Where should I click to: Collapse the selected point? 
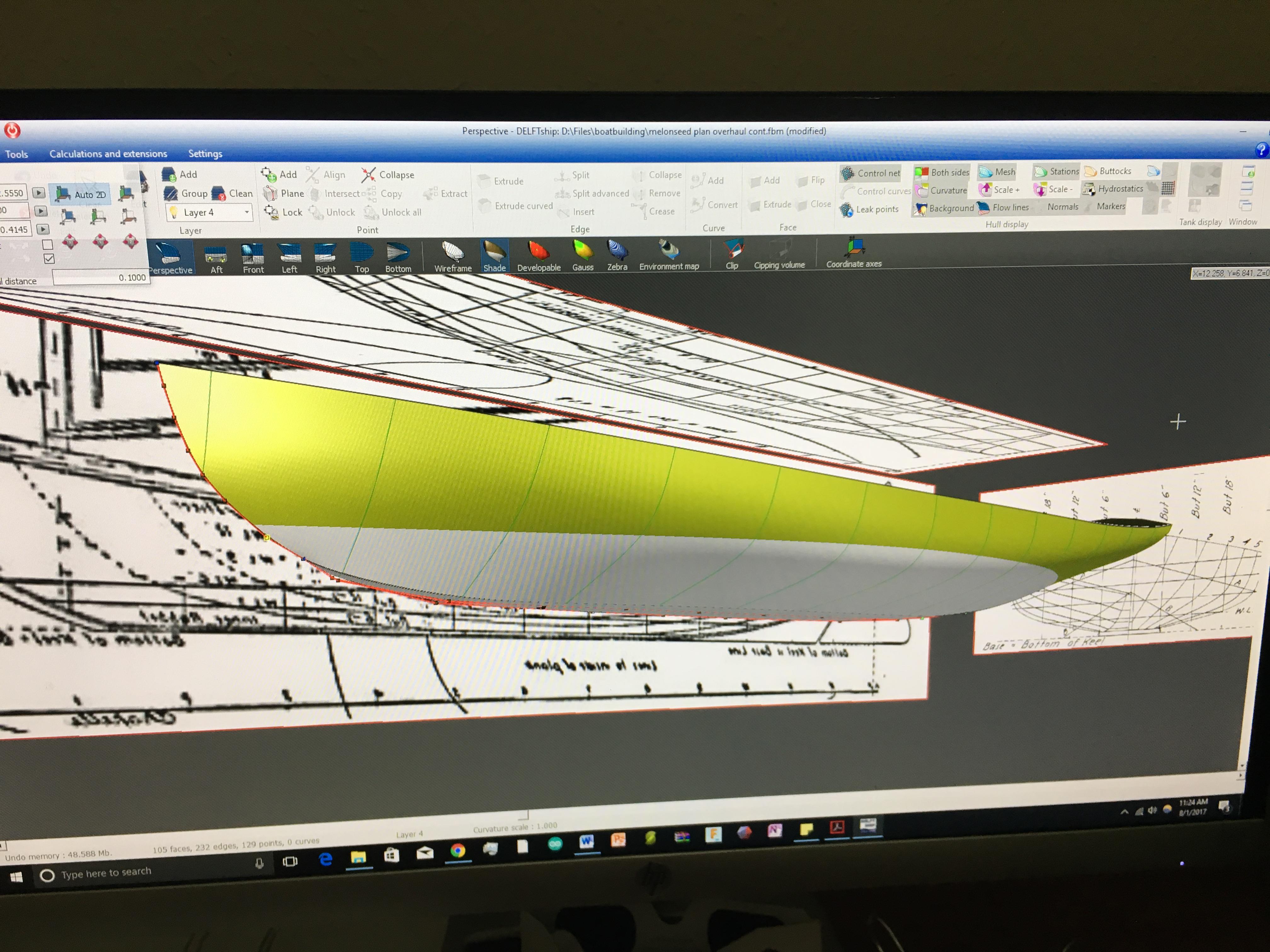coord(387,174)
